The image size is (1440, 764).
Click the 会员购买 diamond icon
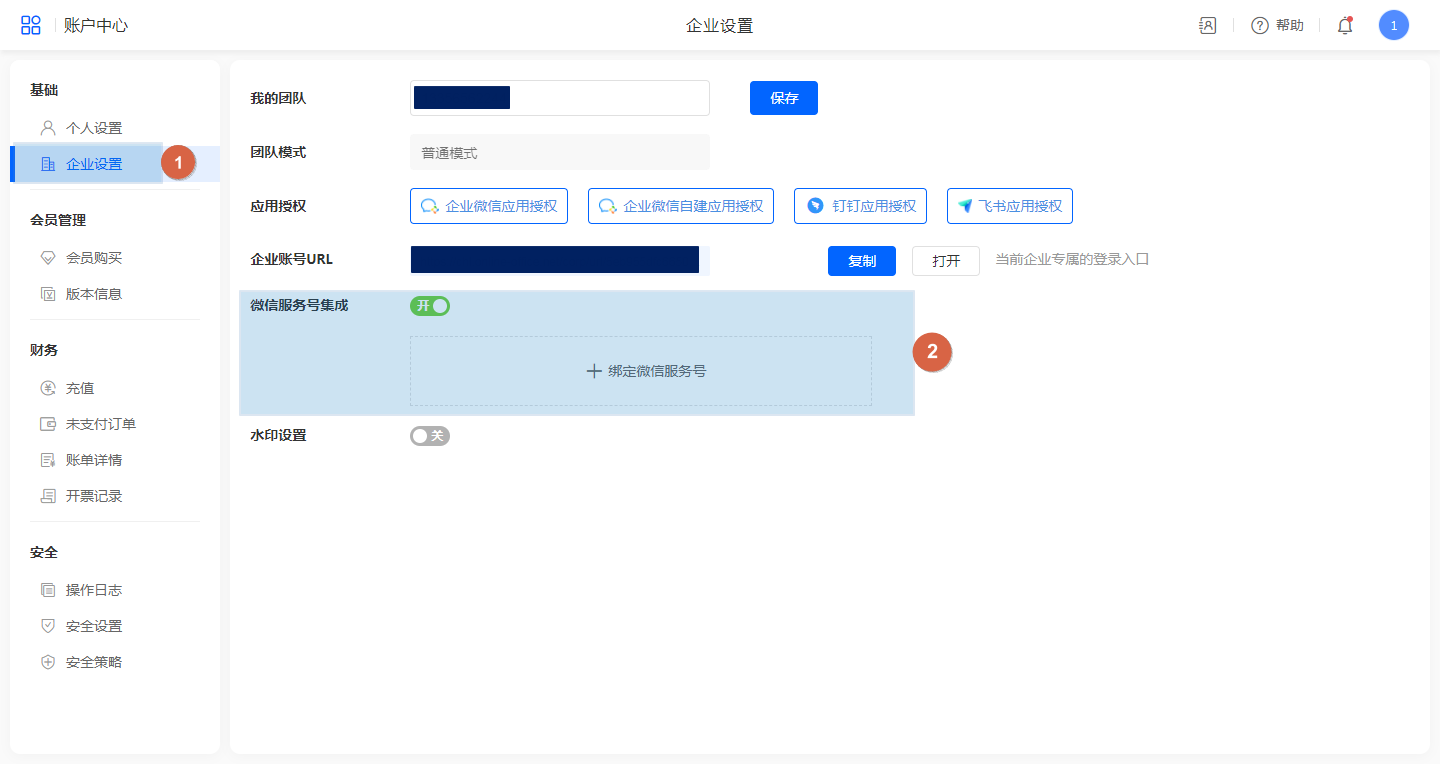coord(47,258)
